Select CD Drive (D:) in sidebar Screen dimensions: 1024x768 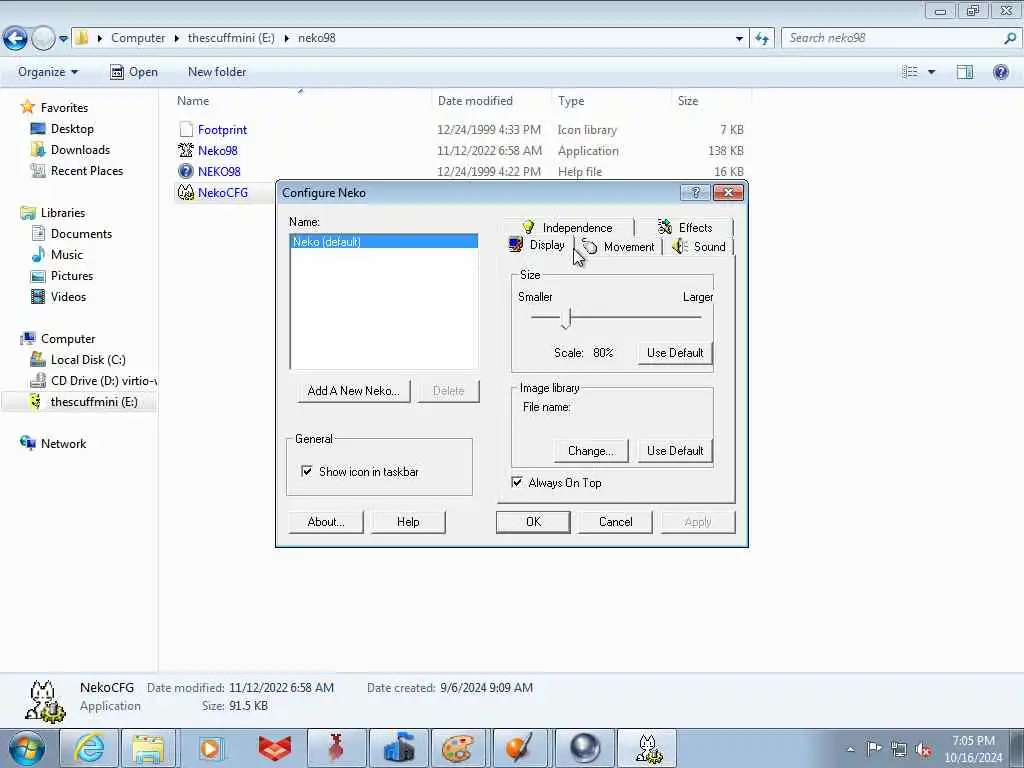point(103,381)
